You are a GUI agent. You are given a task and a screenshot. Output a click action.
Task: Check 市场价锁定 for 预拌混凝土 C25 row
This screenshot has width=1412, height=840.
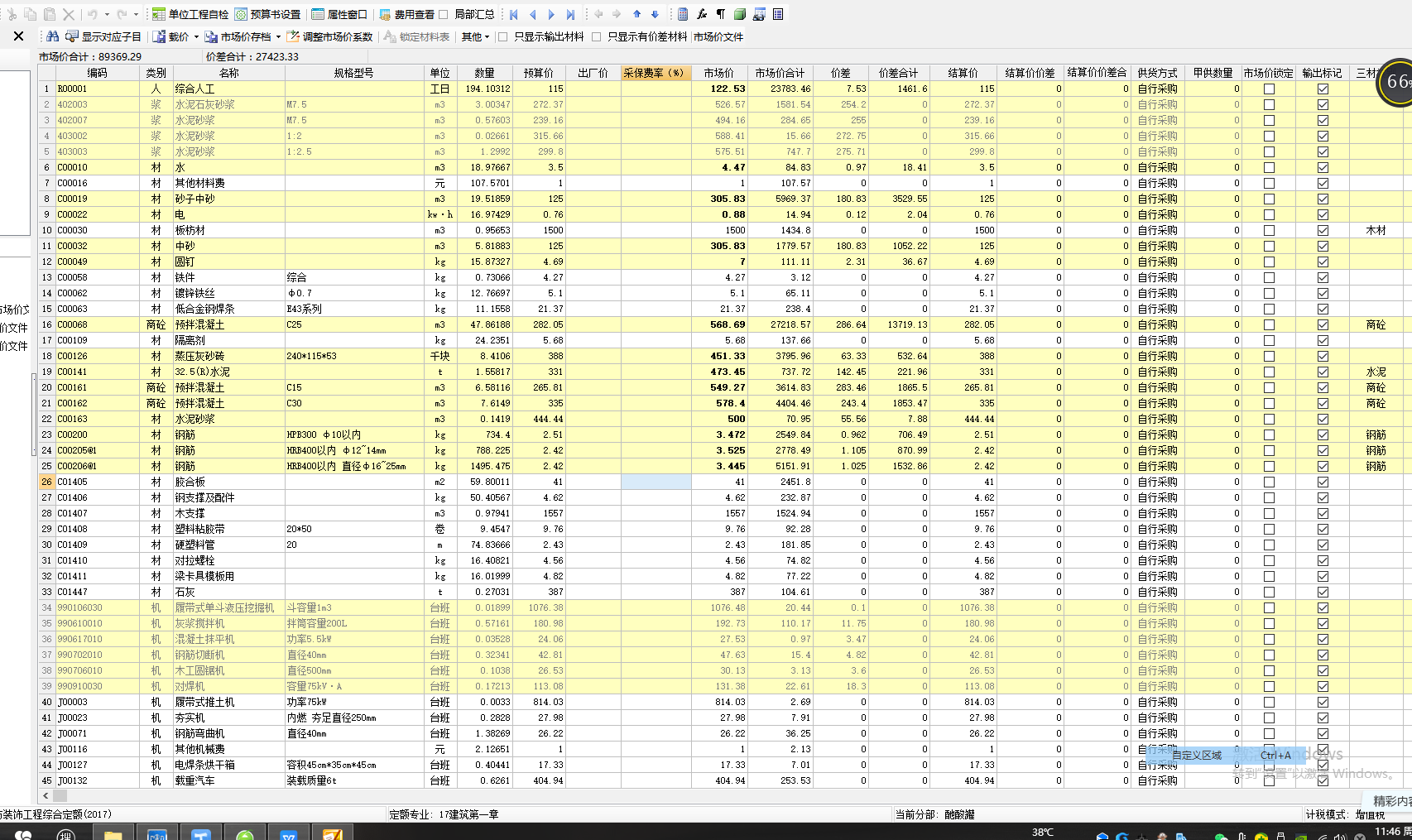coord(1269,324)
